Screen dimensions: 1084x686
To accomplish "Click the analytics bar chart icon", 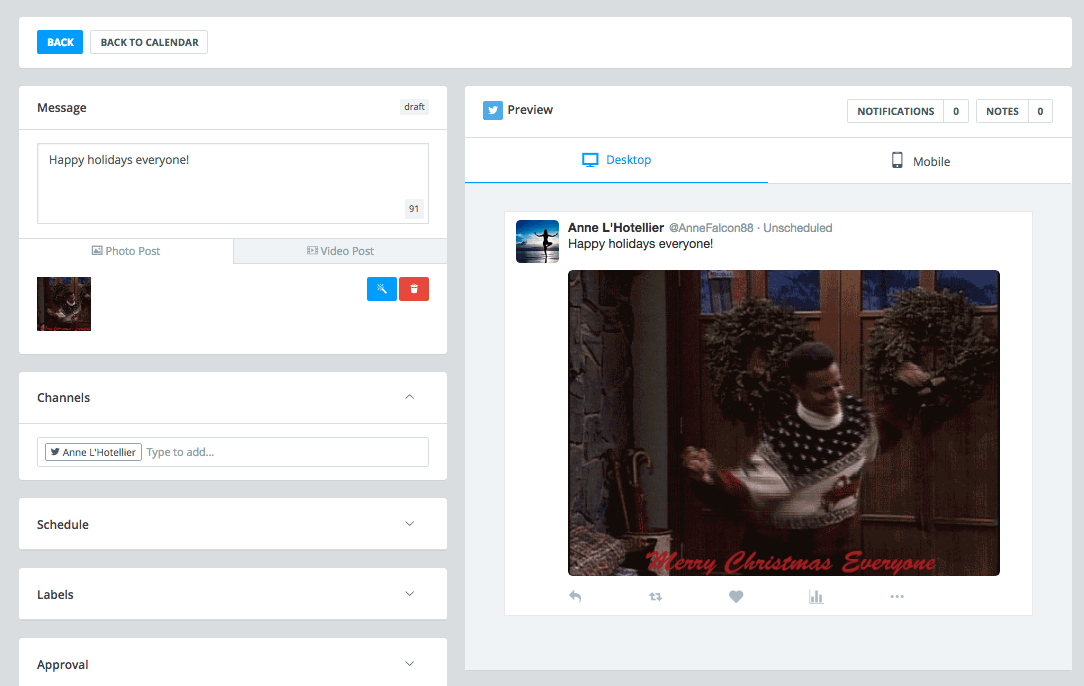I will pos(816,596).
